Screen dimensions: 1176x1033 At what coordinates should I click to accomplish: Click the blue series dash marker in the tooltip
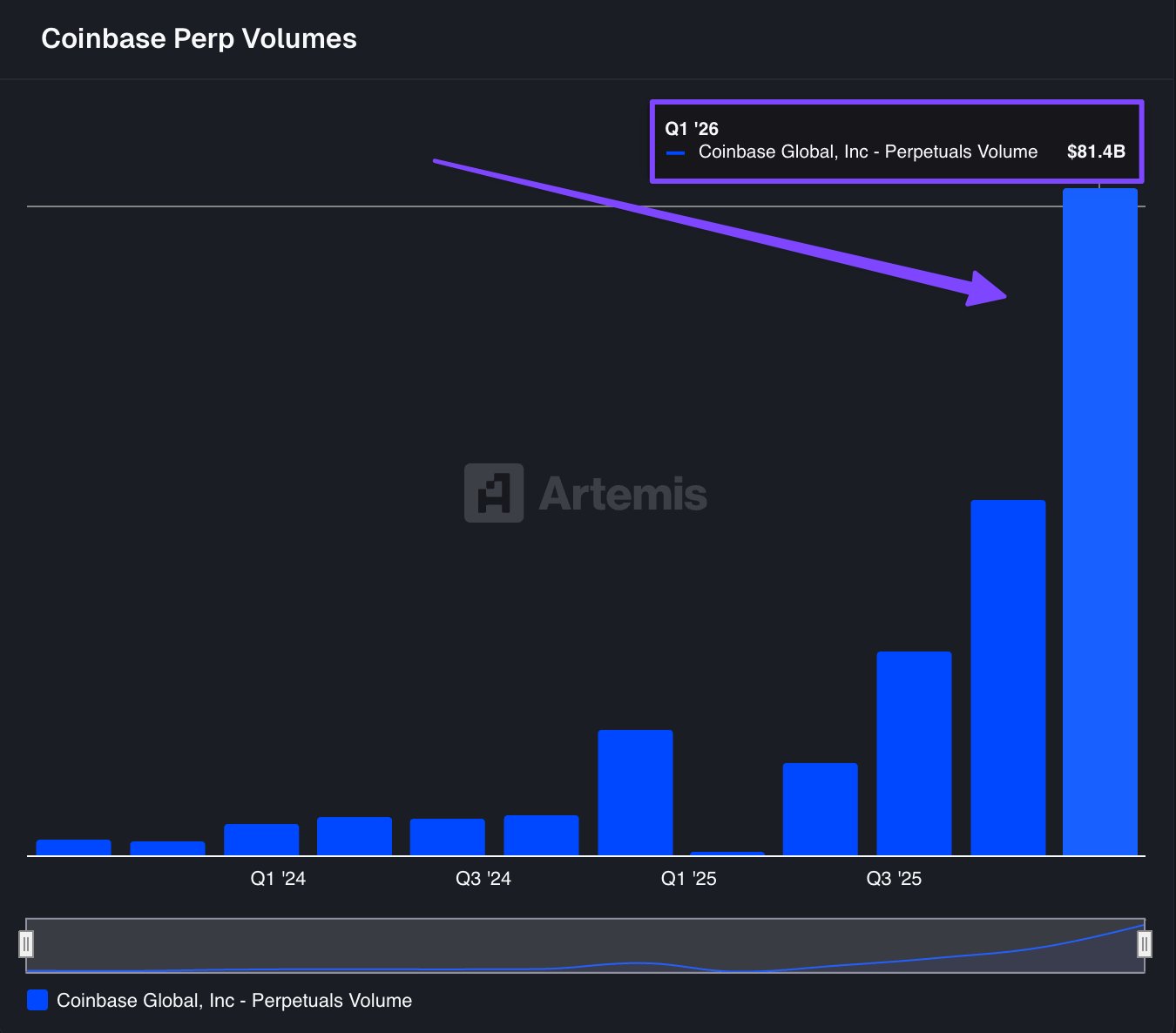click(675, 153)
